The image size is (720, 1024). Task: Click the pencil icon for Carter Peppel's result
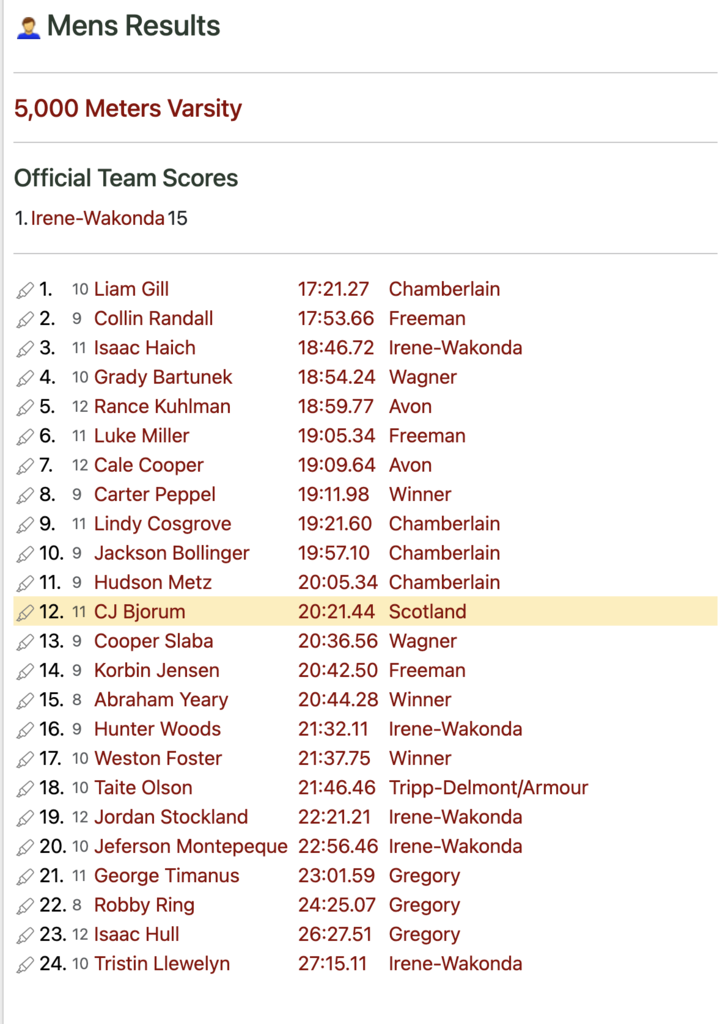point(25,495)
